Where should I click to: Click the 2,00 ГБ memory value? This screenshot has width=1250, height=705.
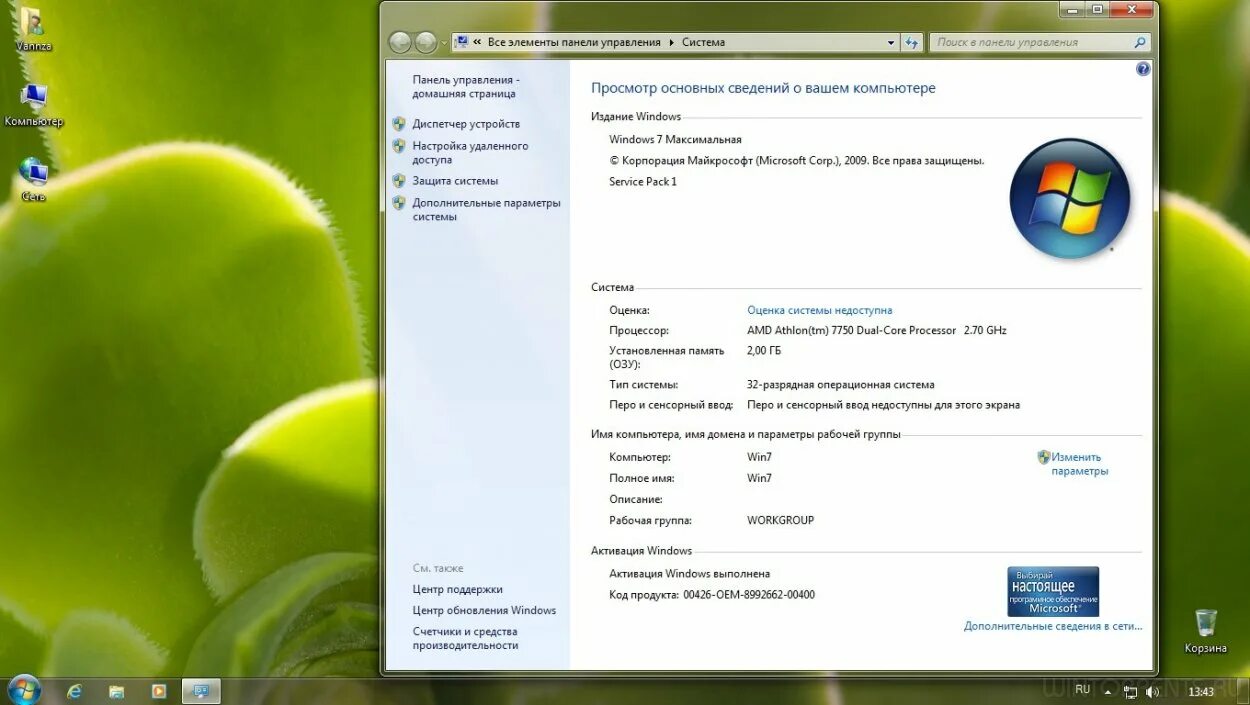click(x=764, y=351)
